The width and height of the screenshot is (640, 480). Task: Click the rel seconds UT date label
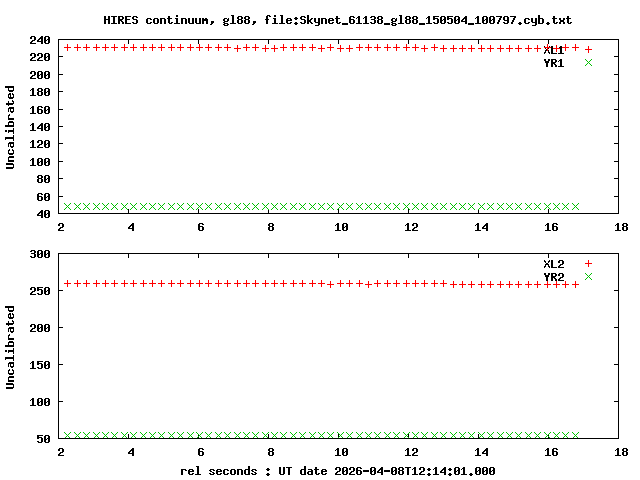(338, 470)
